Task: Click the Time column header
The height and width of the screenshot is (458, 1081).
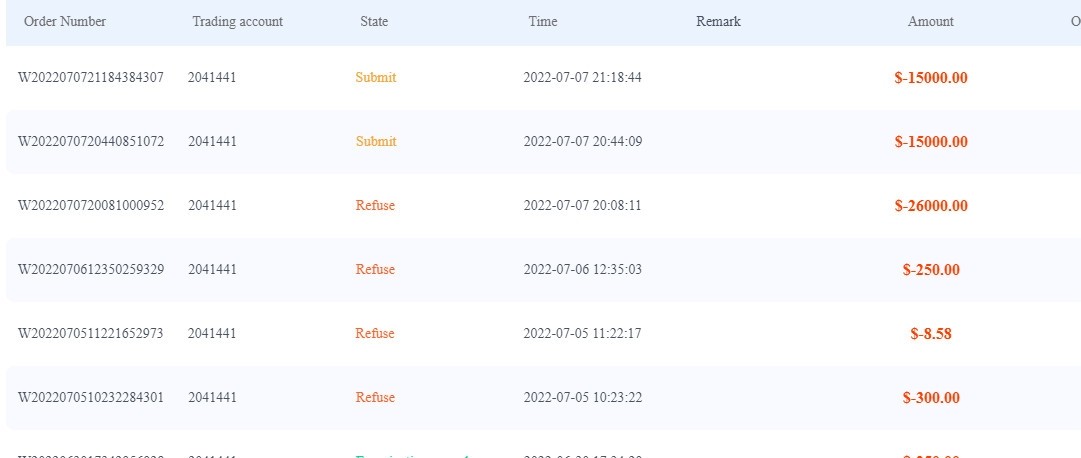Action: tap(543, 21)
